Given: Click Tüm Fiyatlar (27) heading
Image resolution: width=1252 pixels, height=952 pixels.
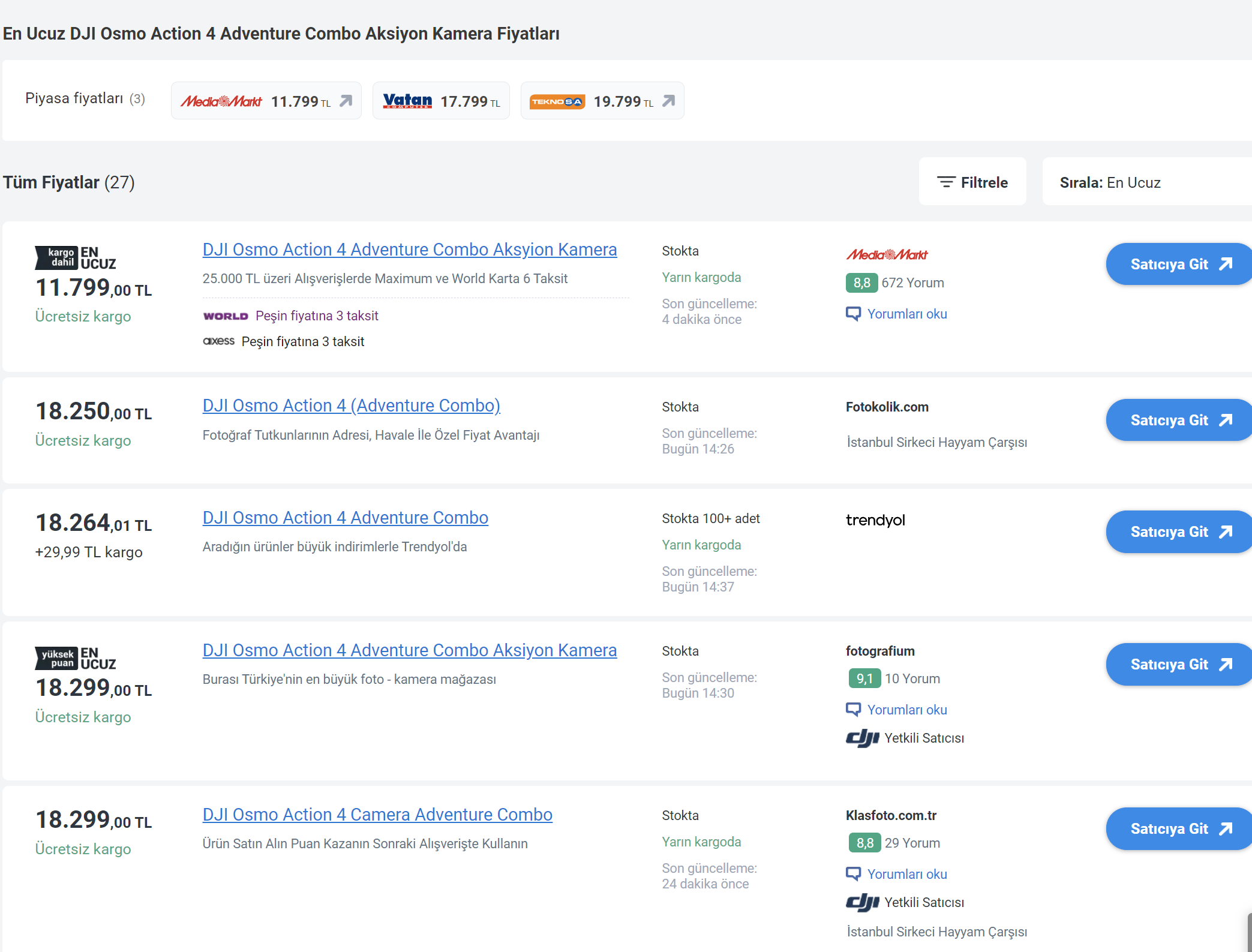Looking at the screenshot, I should click(69, 182).
